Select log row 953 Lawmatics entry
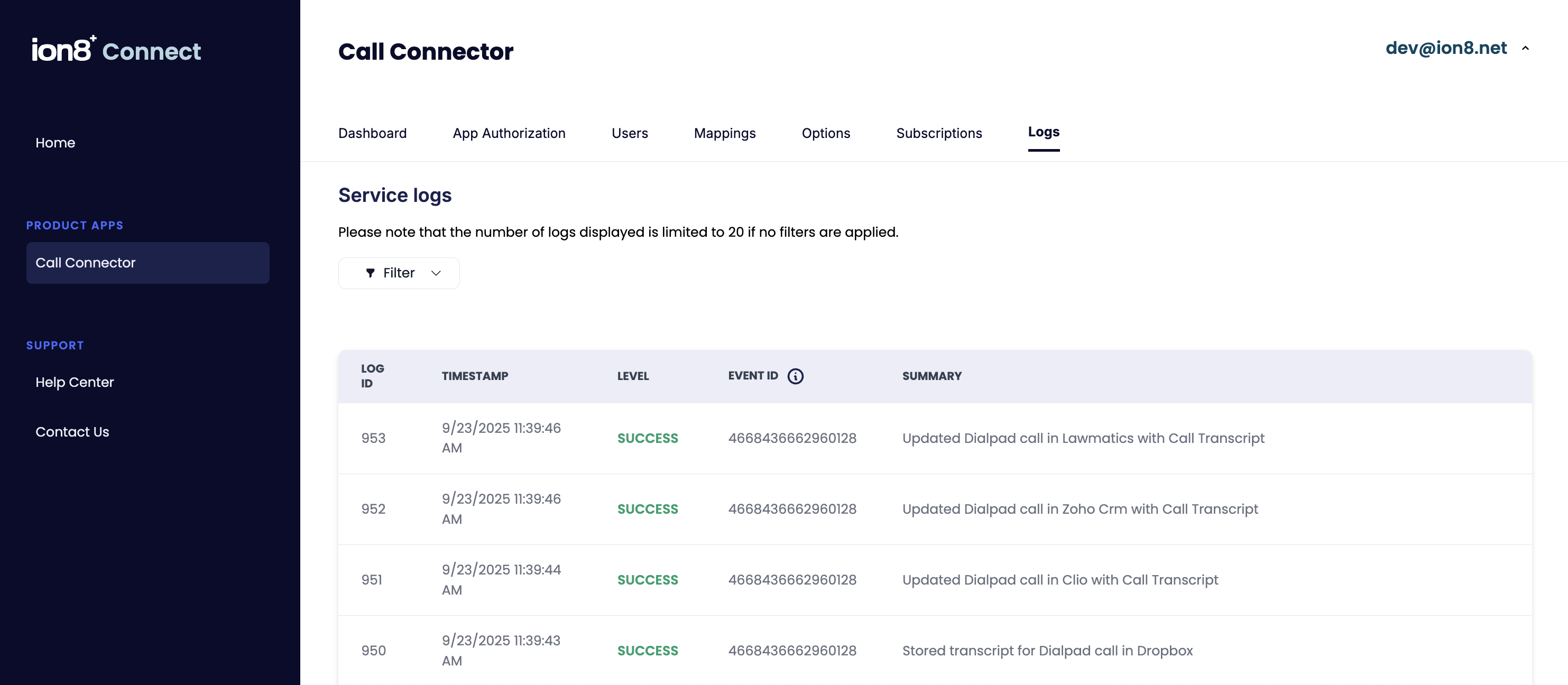This screenshot has width=1568, height=685. tap(1082, 438)
